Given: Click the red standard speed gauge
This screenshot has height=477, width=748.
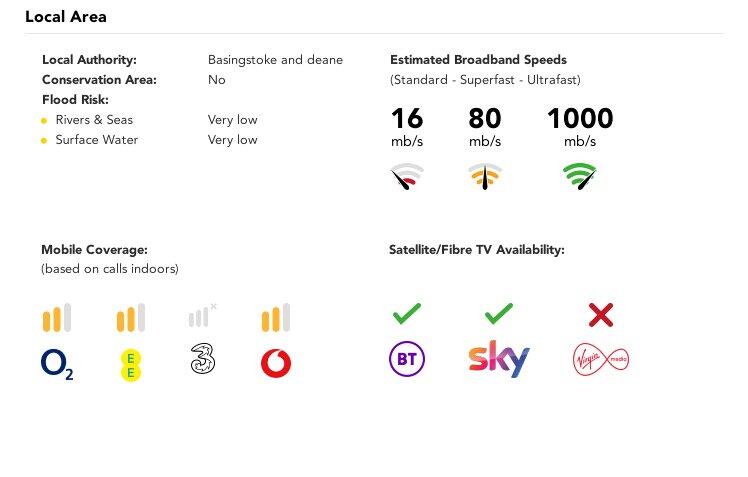Looking at the screenshot, I should click(407, 178).
